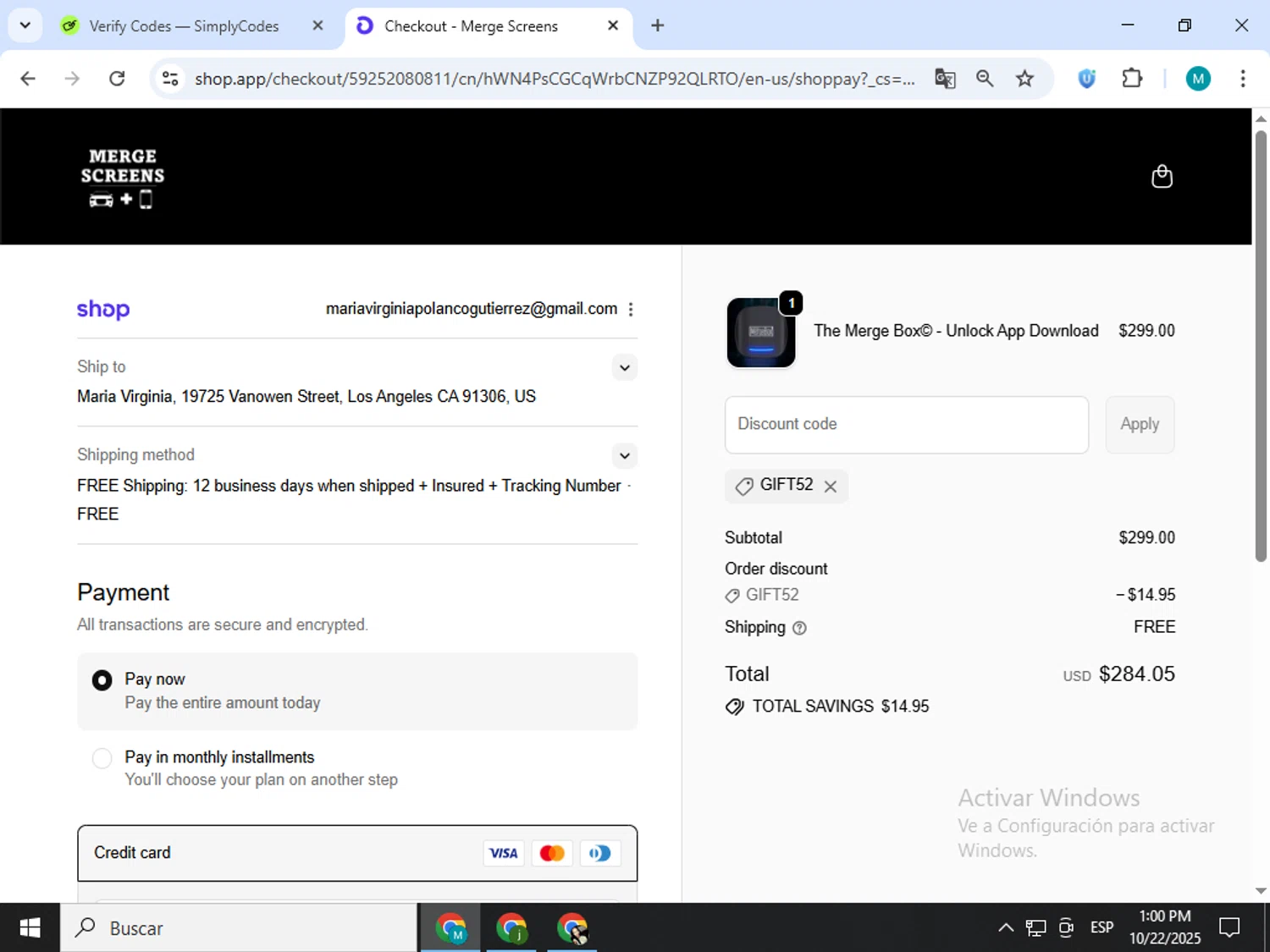The width and height of the screenshot is (1270, 952).
Task: Reload the checkout page
Action: point(117,79)
